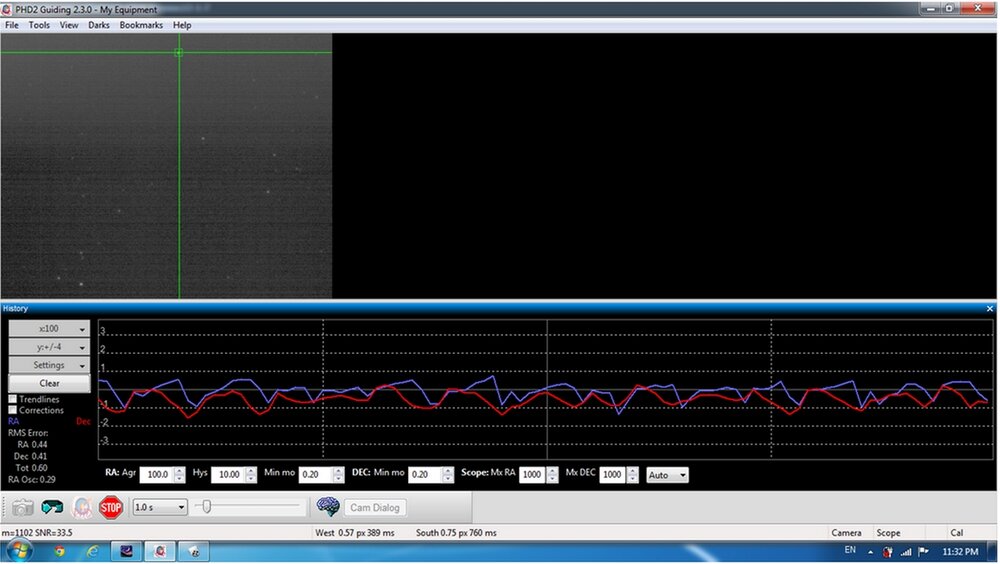
Task: Open the x:100 scale dropdown
Action: coord(49,328)
